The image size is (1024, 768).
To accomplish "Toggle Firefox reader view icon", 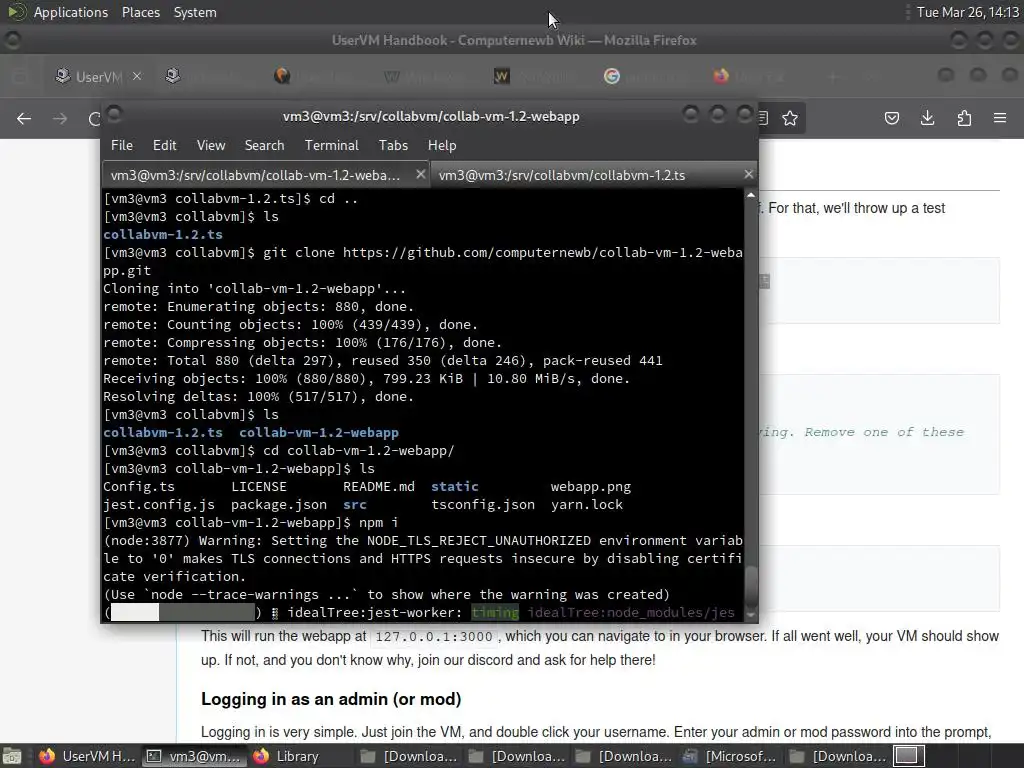I will [x=763, y=118].
